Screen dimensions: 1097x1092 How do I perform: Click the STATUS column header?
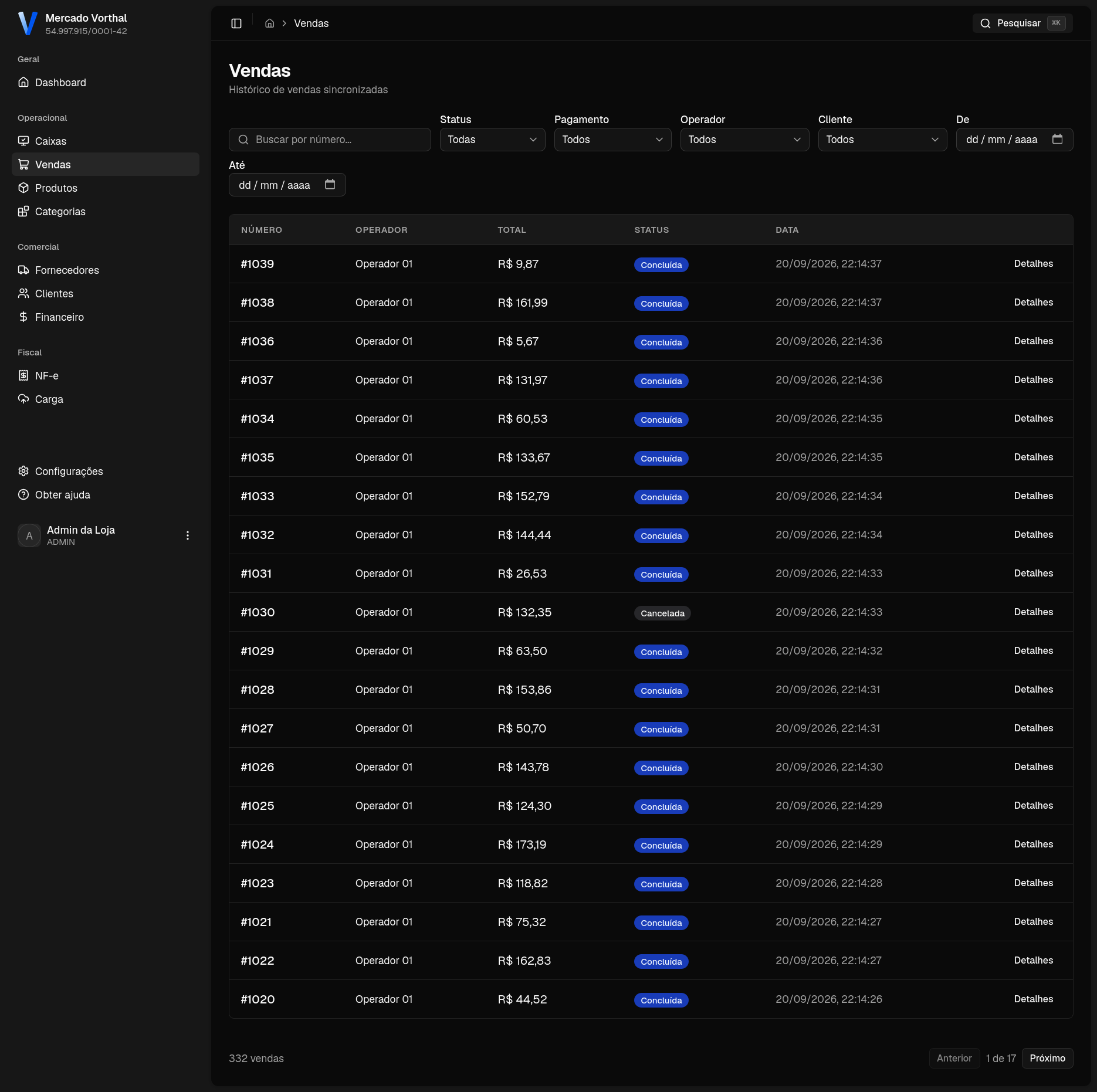pos(652,230)
